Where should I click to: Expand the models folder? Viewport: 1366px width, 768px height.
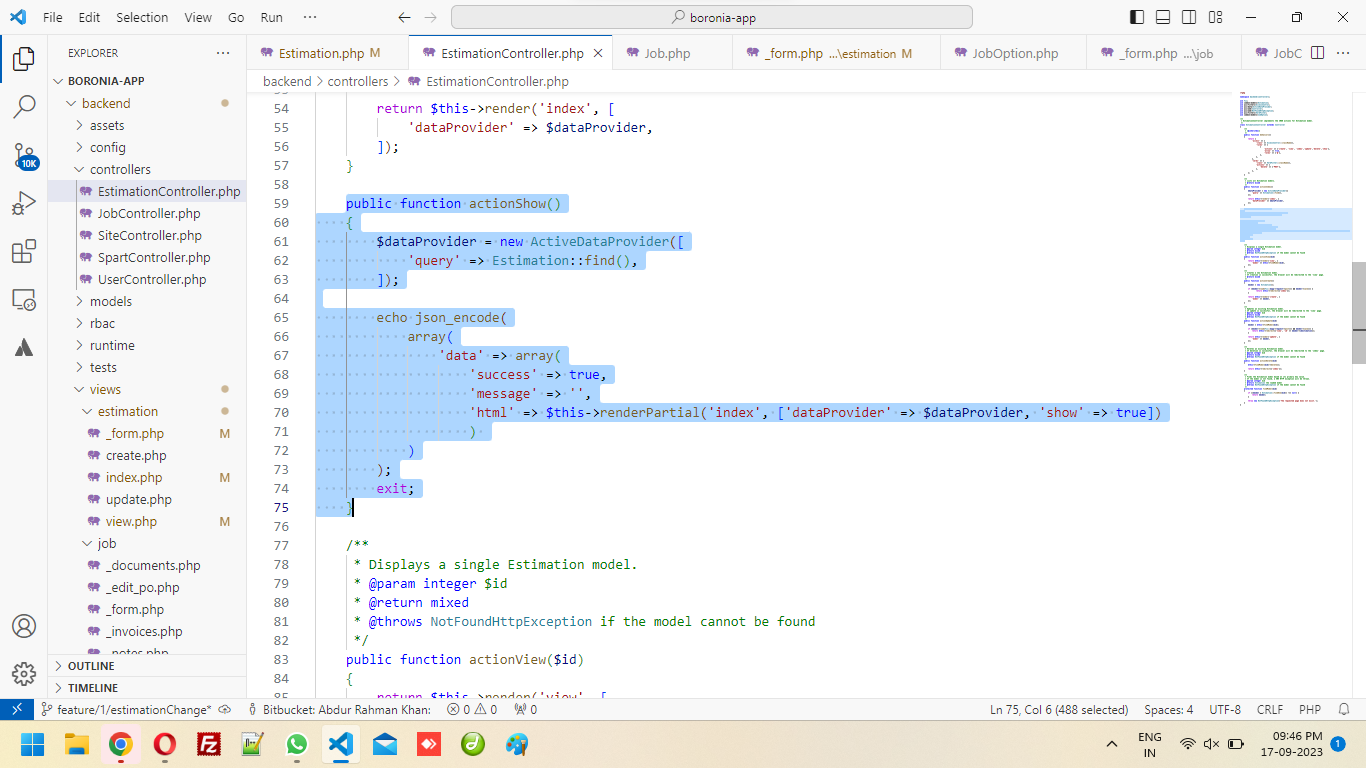(147, 301)
